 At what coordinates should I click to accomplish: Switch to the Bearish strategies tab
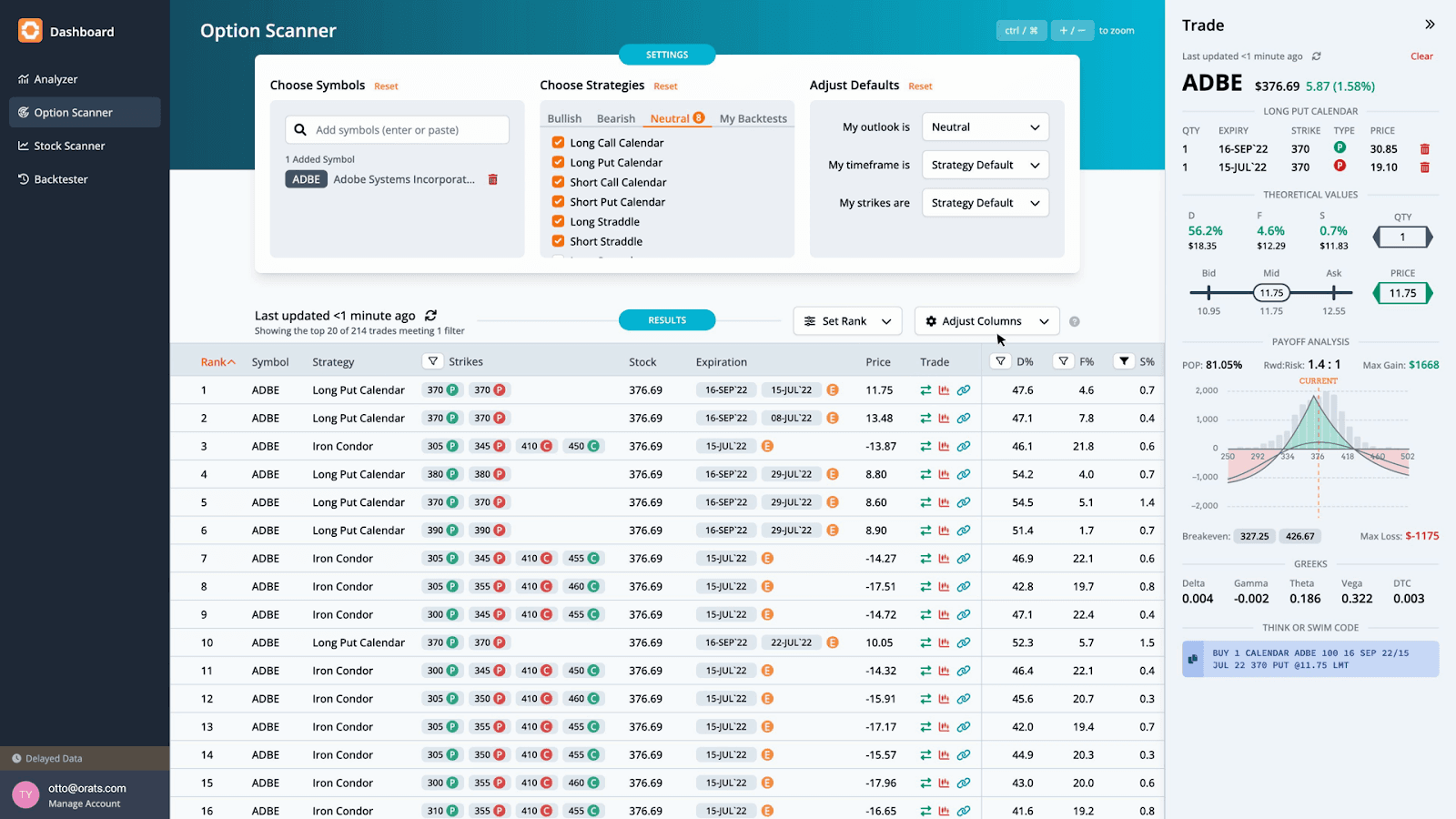[x=616, y=118]
